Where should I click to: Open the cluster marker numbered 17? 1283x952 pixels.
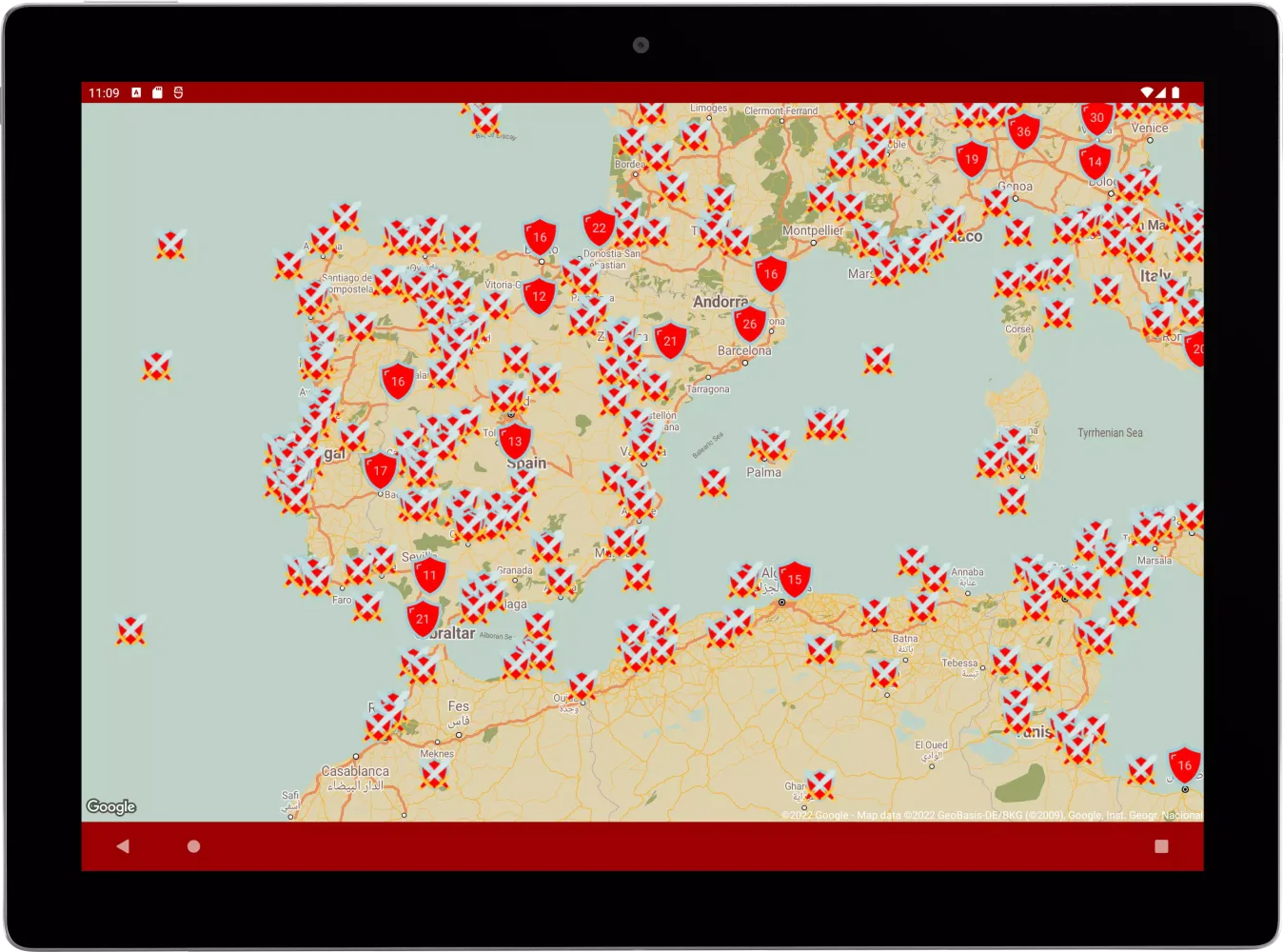coord(381,471)
